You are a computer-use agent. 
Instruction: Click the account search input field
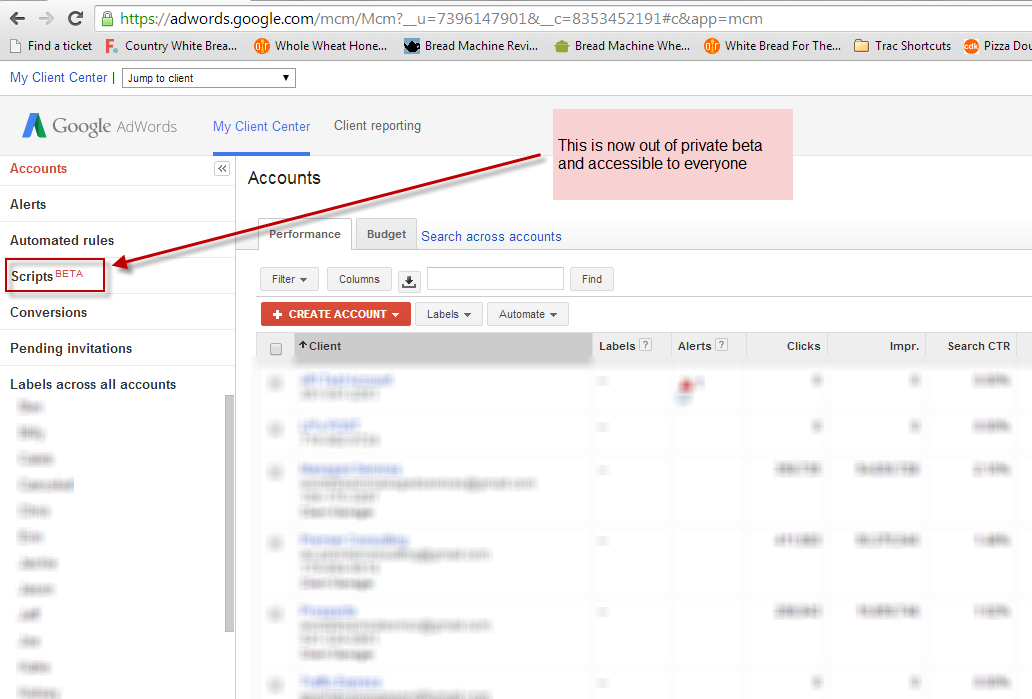pos(495,279)
